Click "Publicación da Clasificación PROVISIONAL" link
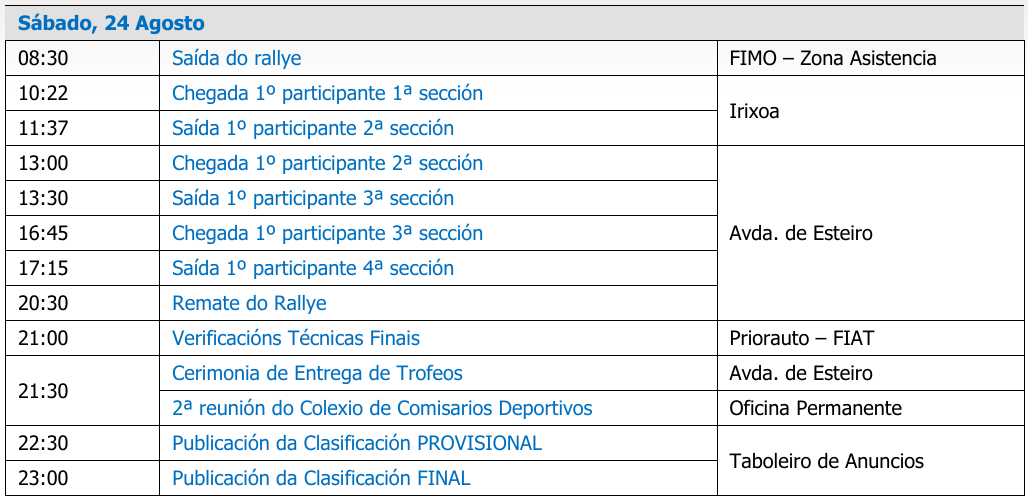 (357, 443)
